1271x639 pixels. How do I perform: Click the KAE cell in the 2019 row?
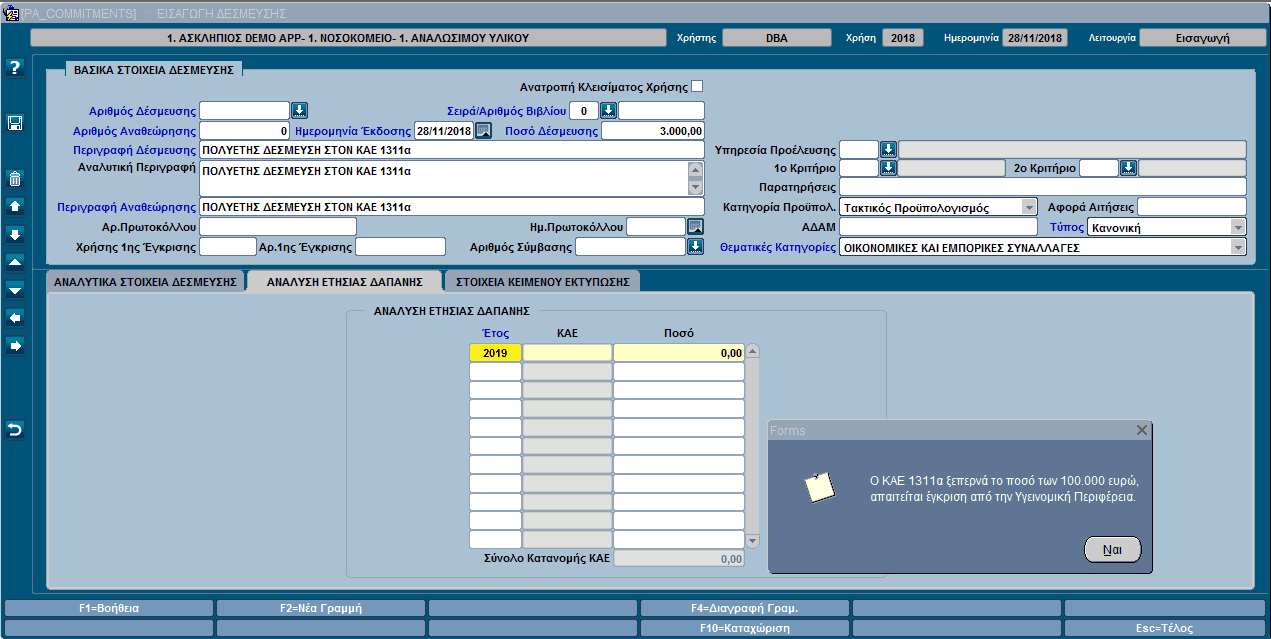point(567,352)
